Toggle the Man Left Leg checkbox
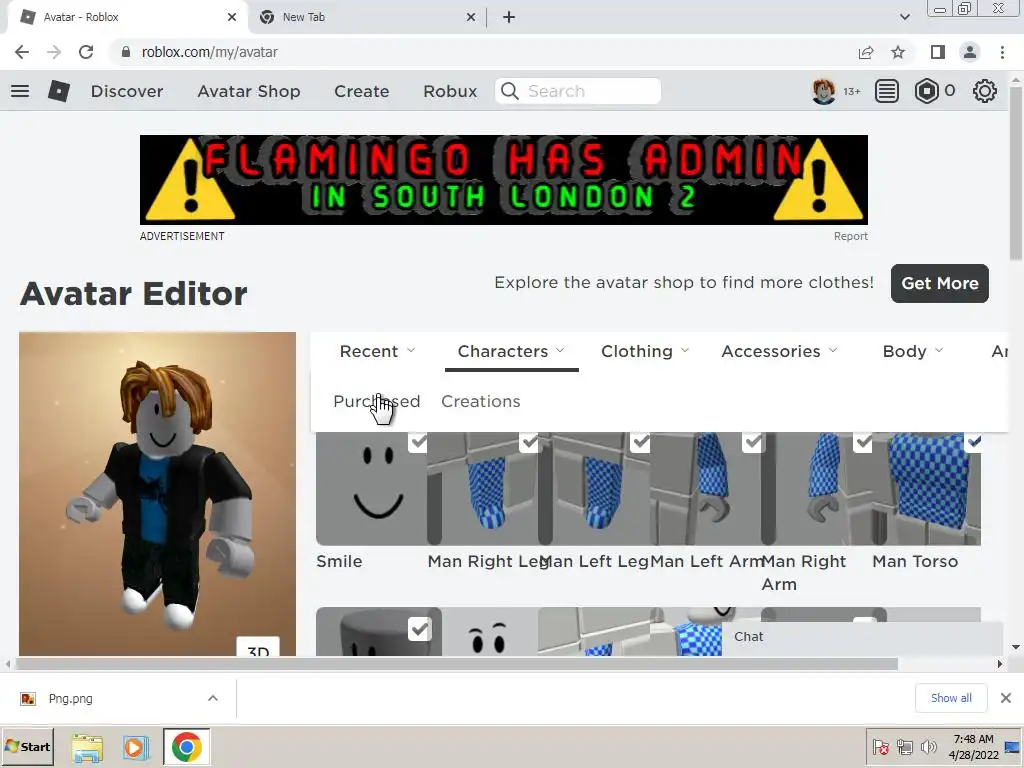The width and height of the screenshot is (1024, 768). click(641, 442)
